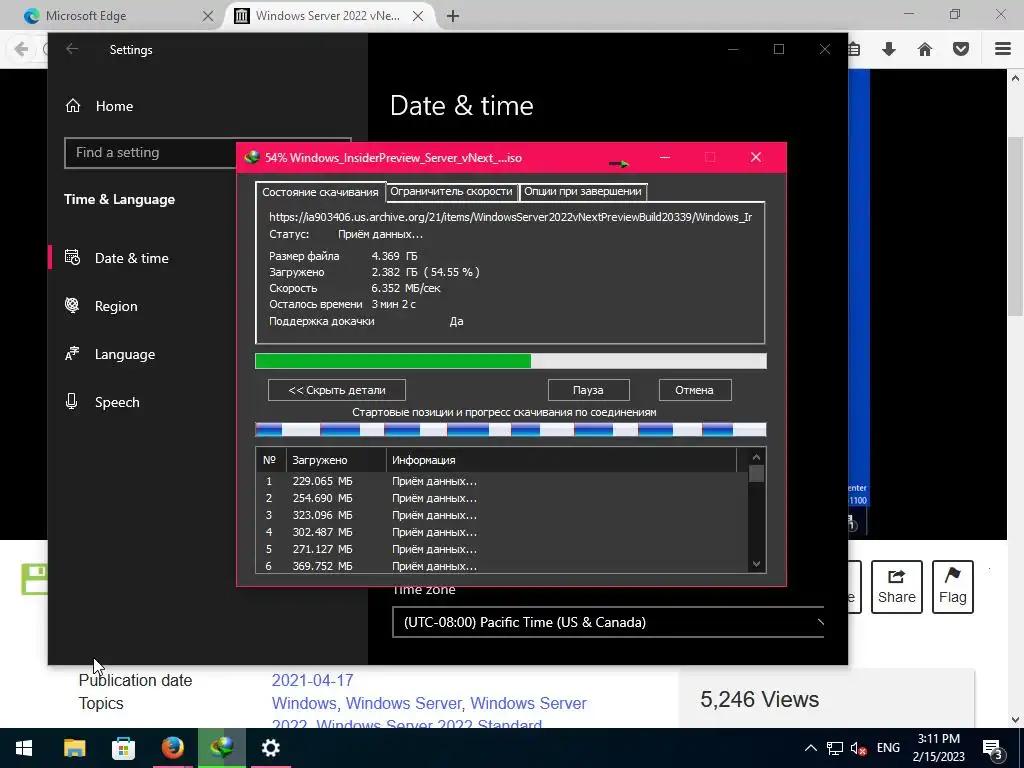The image size is (1024, 768).
Task: Click the connections segment progress bar
Action: [511, 430]
